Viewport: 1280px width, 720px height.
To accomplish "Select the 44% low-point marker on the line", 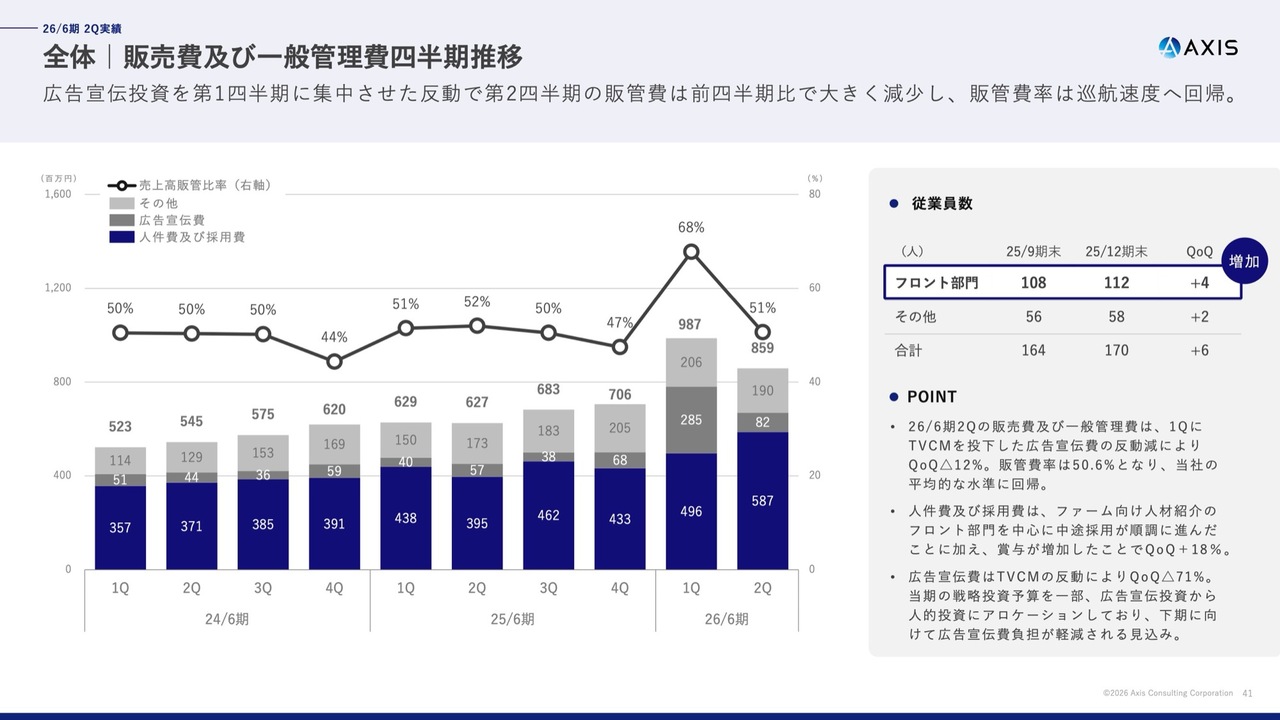I will click(334, 361).
